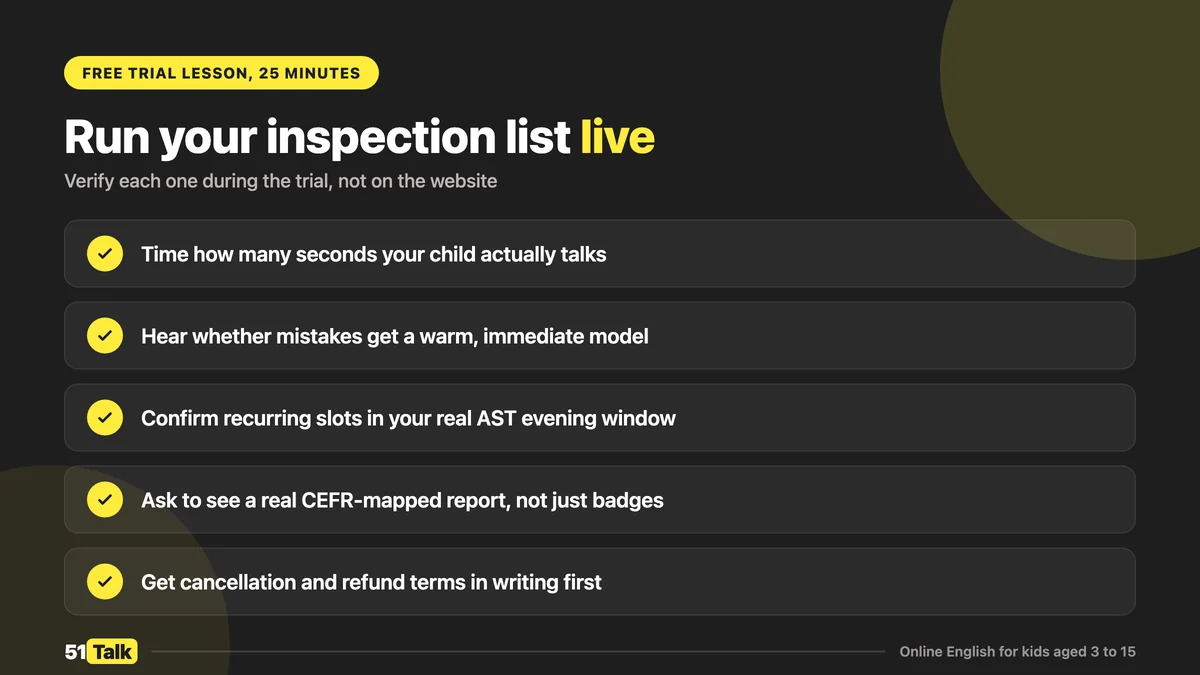Click the check icon for cancellation and refund terms

[x=105, y=582]
